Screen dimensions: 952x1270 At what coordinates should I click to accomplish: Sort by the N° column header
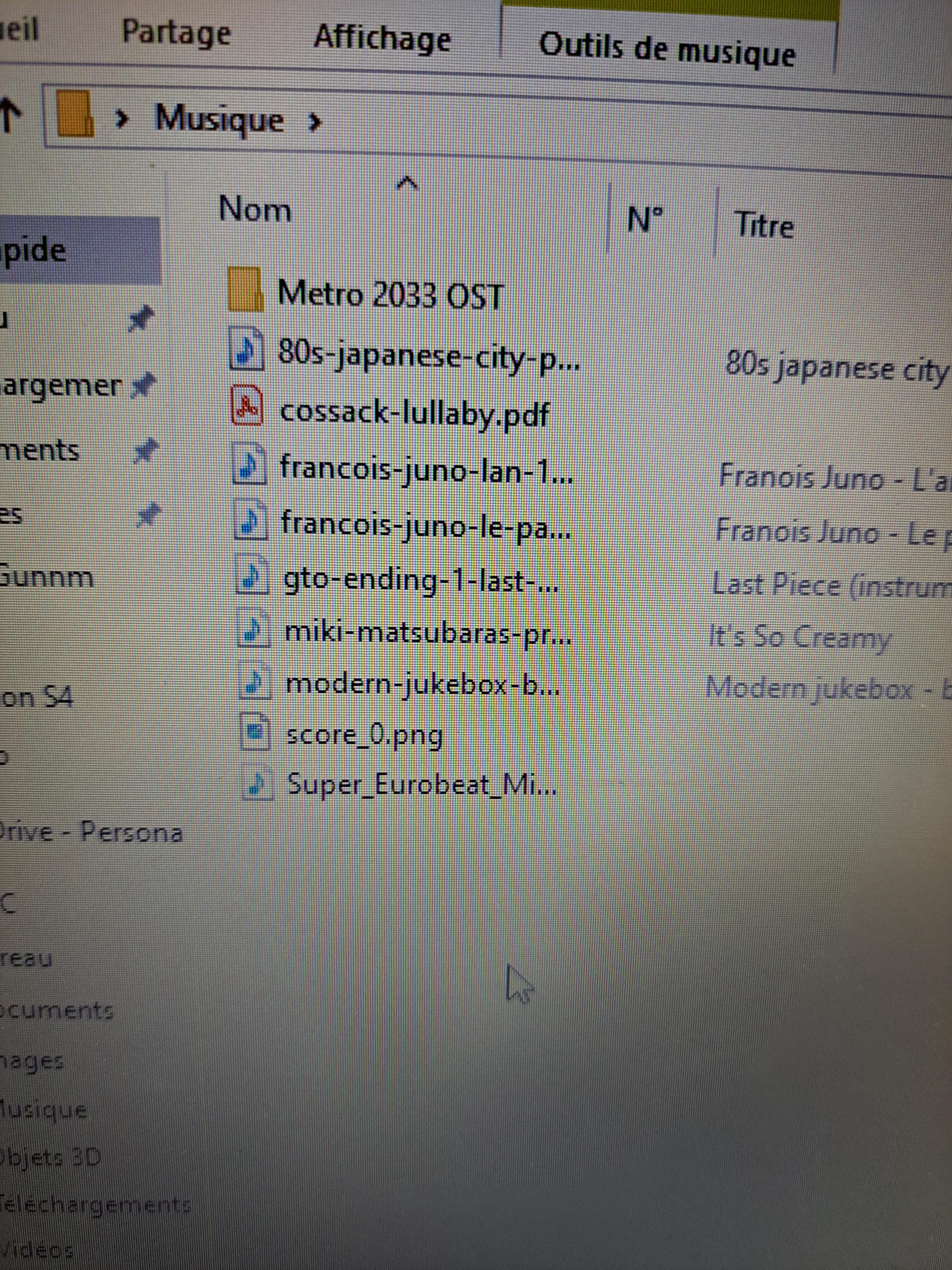click(645, 219)
